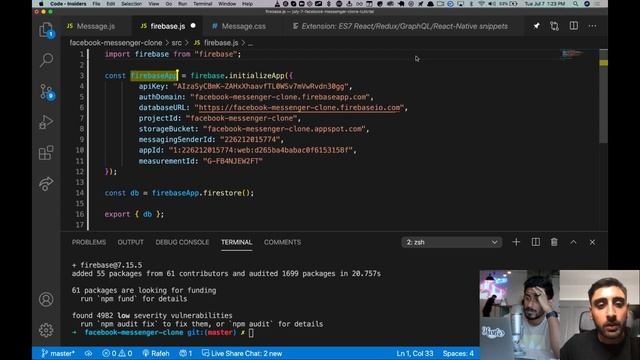Image resolution: width=640 pixels, height=360 pixels.
Task: Open the Live Share view in the activity bar
Action: pos(46,184)
